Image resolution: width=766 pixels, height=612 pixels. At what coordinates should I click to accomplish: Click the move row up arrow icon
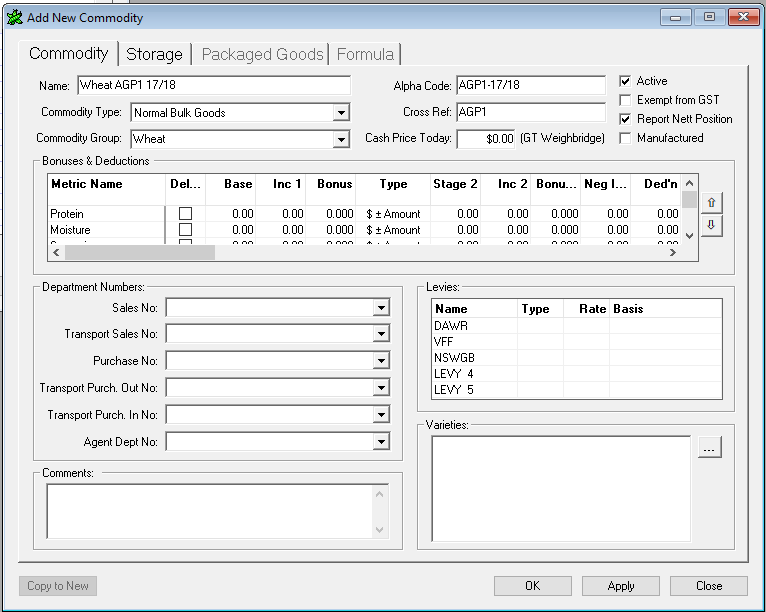tap(711, 203)
